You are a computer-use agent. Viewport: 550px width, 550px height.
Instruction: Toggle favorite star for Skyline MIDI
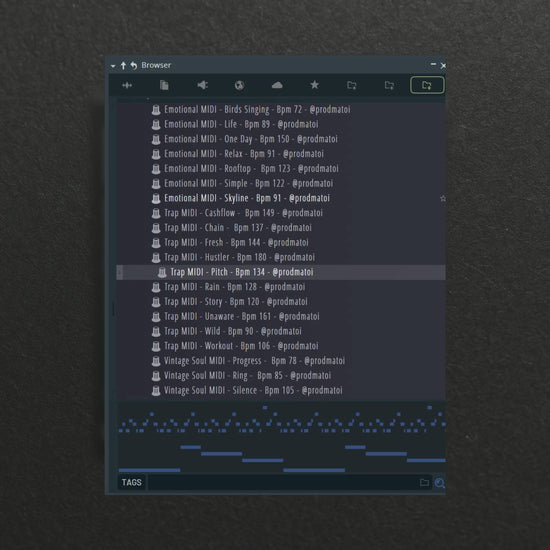[443, 199]
